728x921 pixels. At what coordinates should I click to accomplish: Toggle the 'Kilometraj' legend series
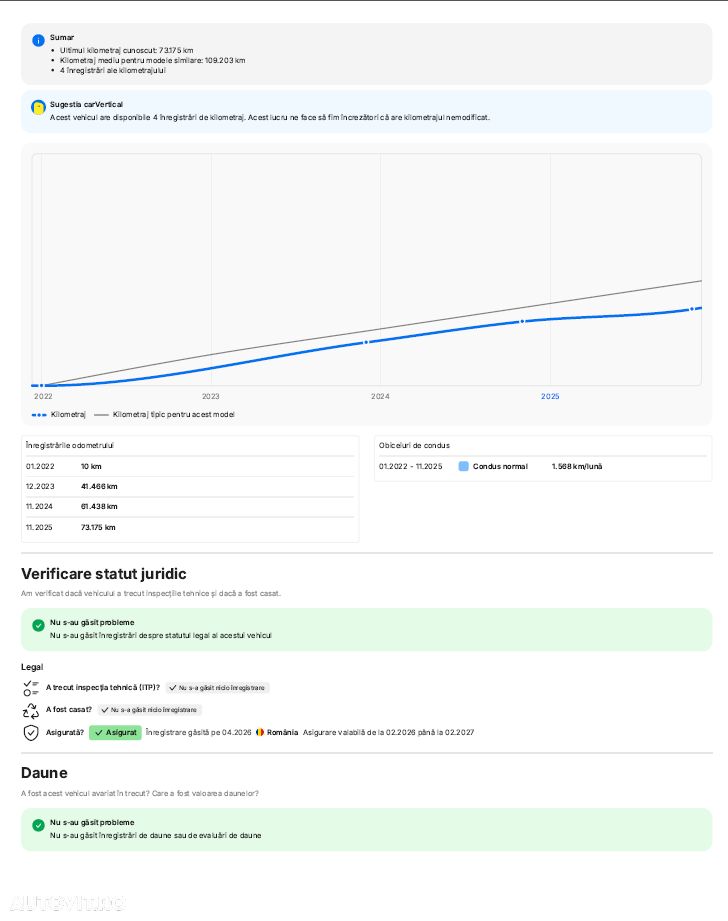(x=58, y=414)
